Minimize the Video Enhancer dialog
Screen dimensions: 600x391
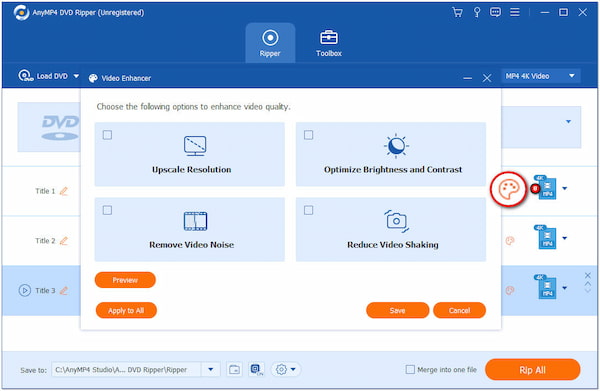click(467, 78)
